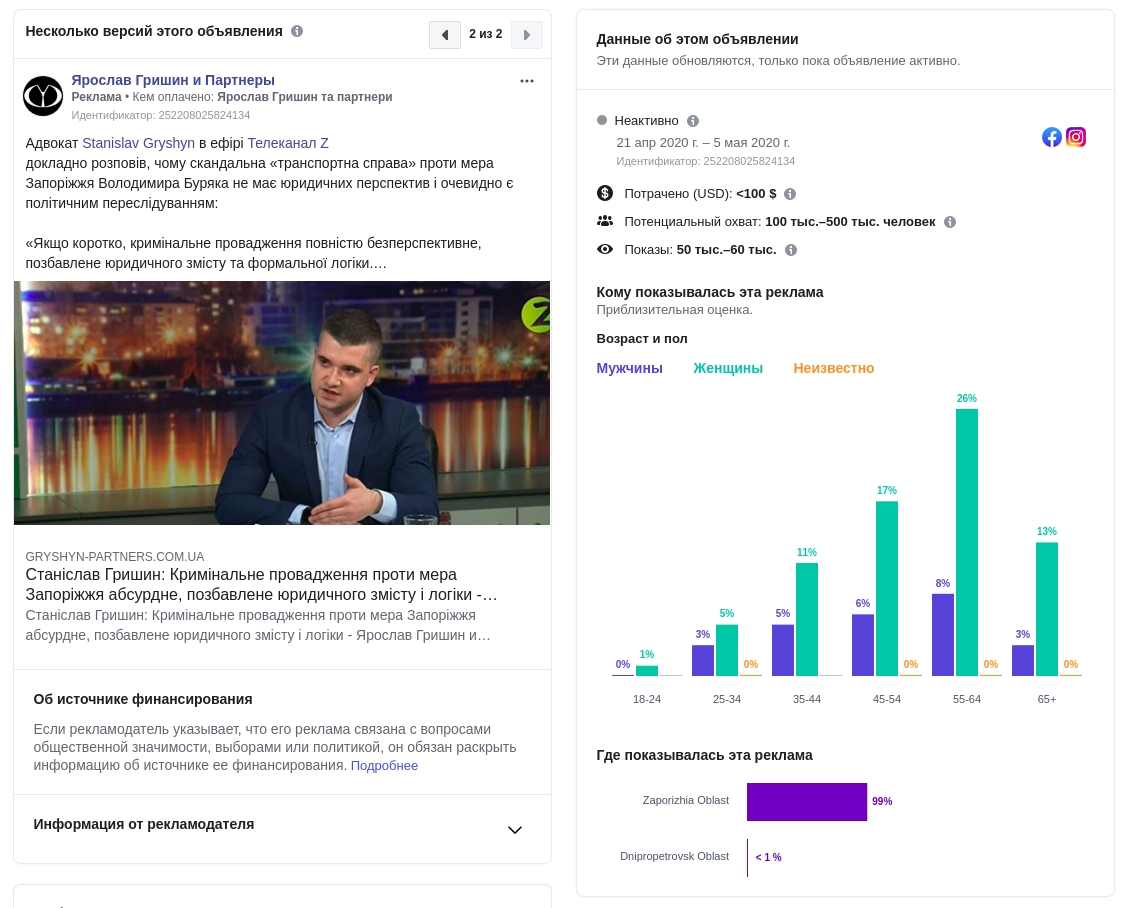Click the '55-64' age group axis label
1135x908 pixels.
coord(967,699)
